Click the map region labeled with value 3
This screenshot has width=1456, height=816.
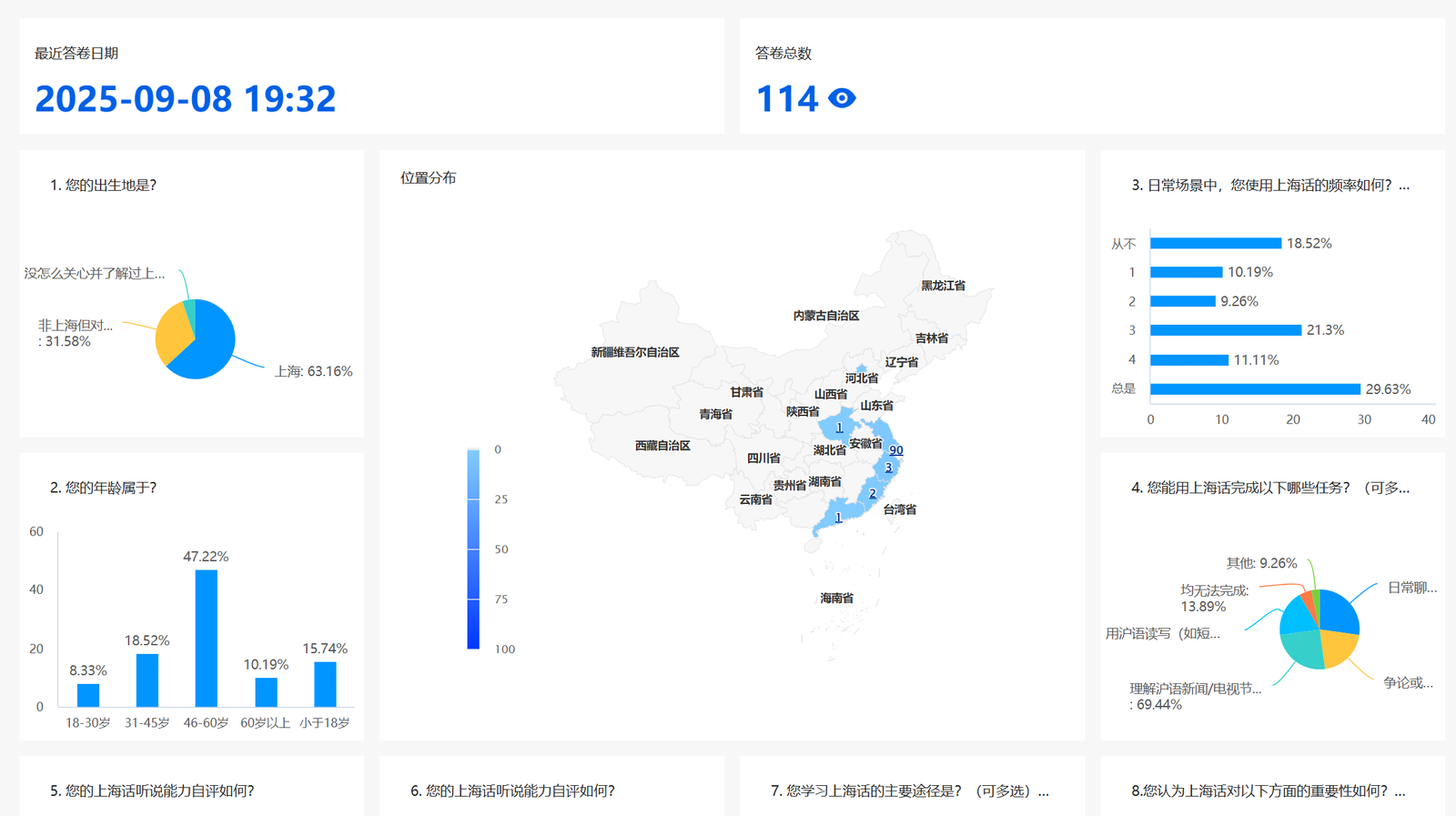tap(889, 468)
